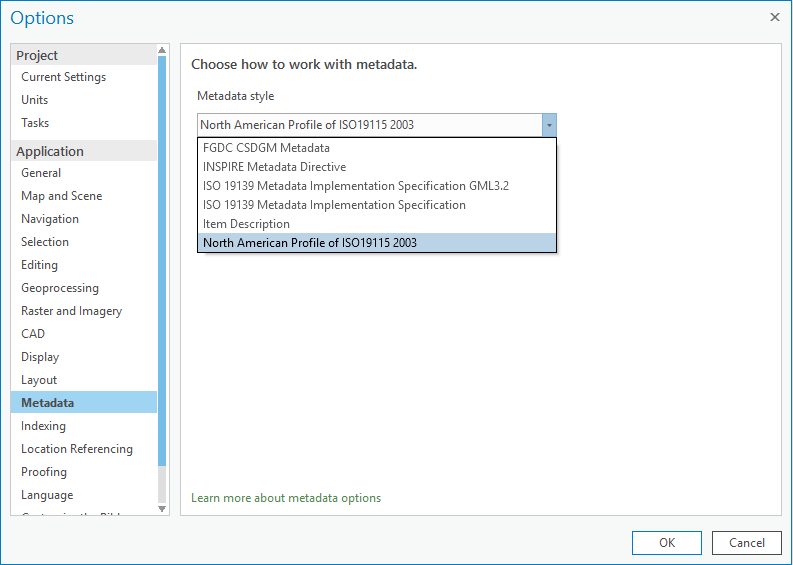Click sidebar scroll up arrow
The height and width of the screenshot is (565, 793).
162,50
